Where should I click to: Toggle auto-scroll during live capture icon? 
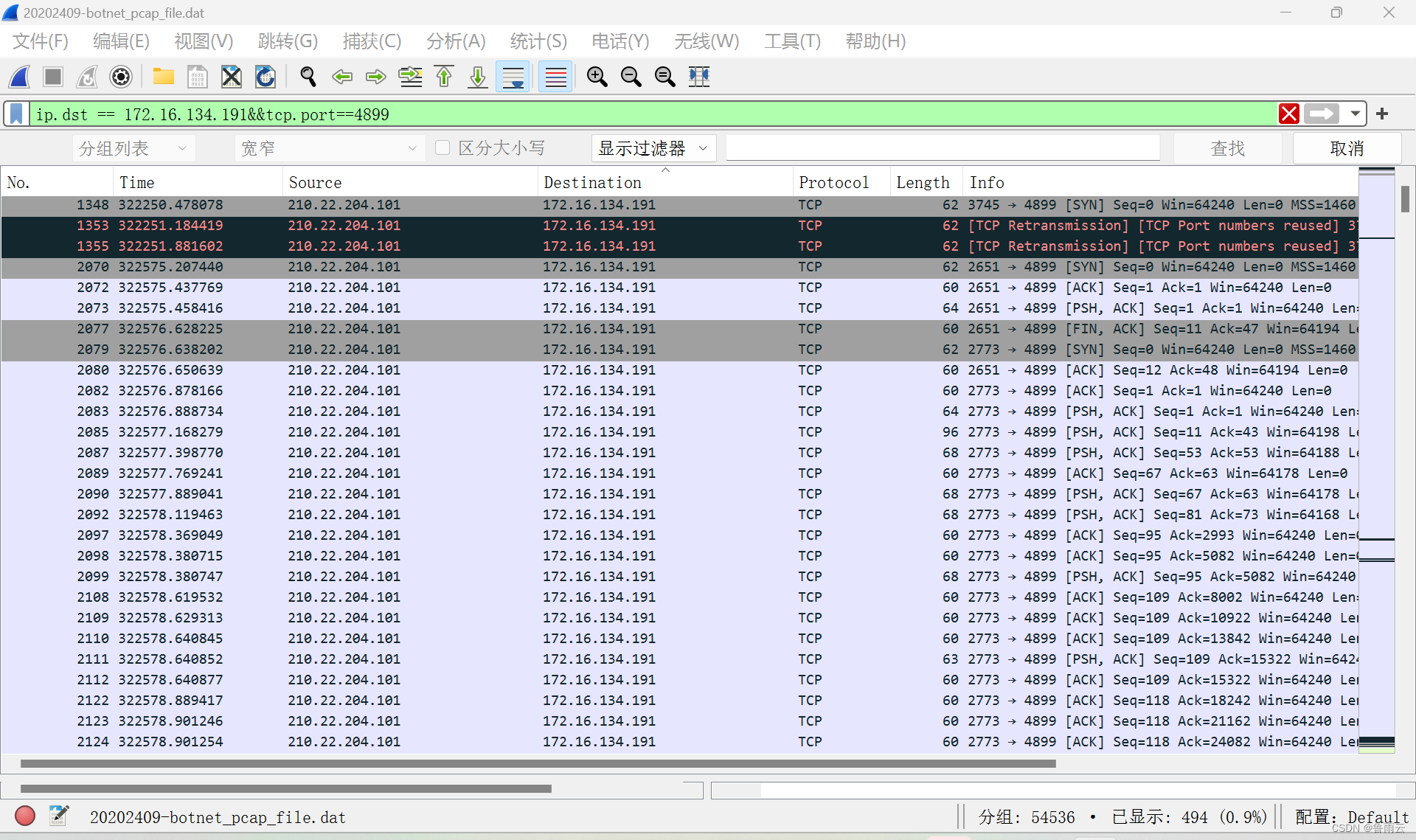[x=513, y=77]
